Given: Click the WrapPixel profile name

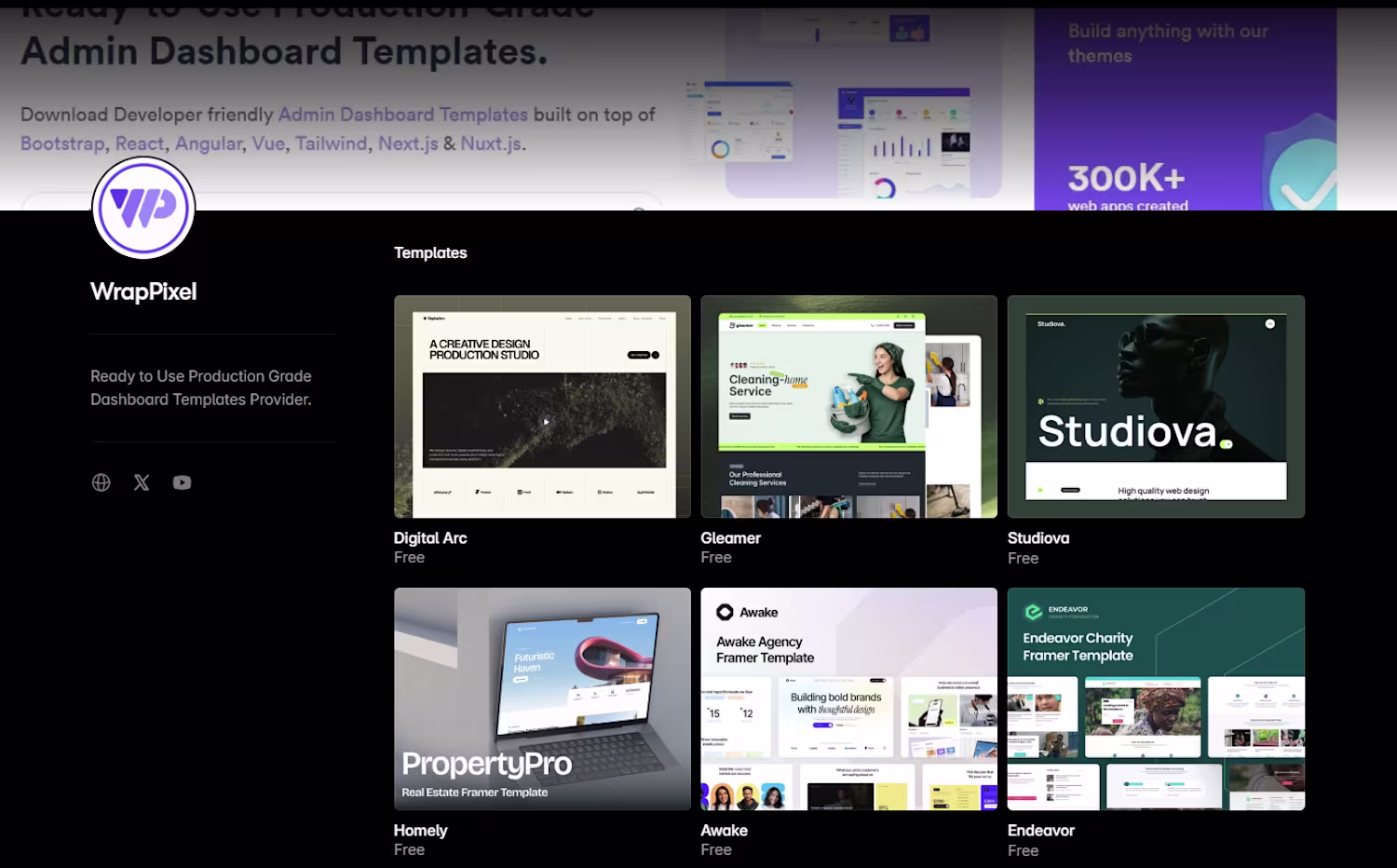Looking at the screenshot, I should (x=143, y=292).
